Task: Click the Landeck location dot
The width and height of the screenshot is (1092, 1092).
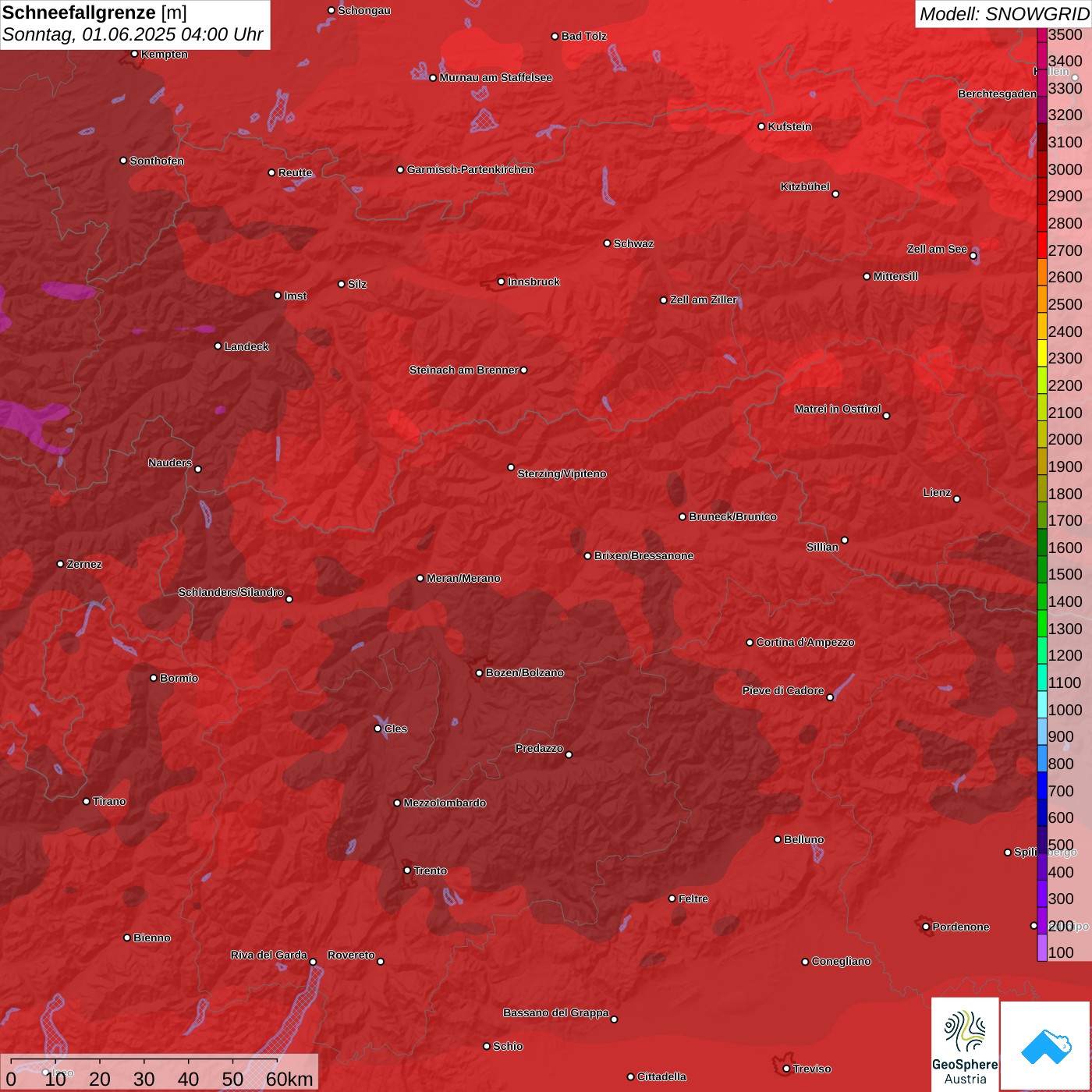Action: click(218, 346)
